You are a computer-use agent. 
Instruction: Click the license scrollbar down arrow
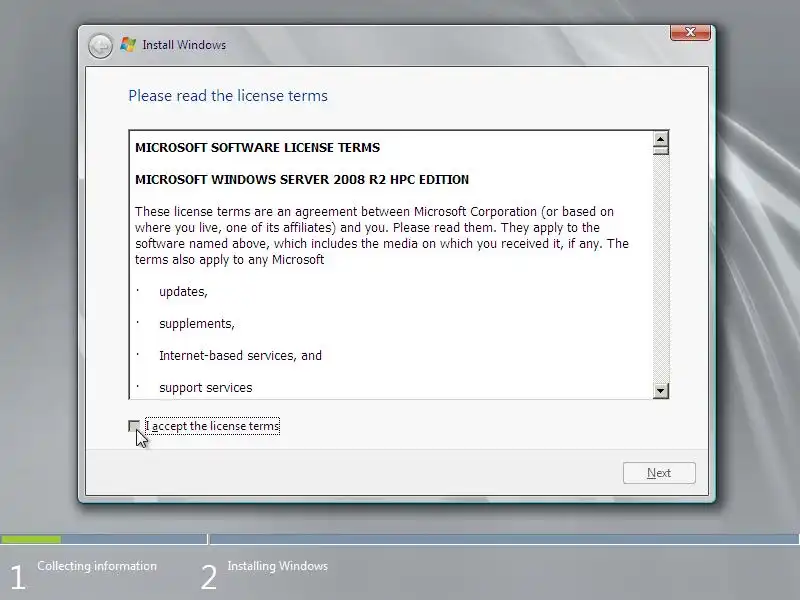661,391
